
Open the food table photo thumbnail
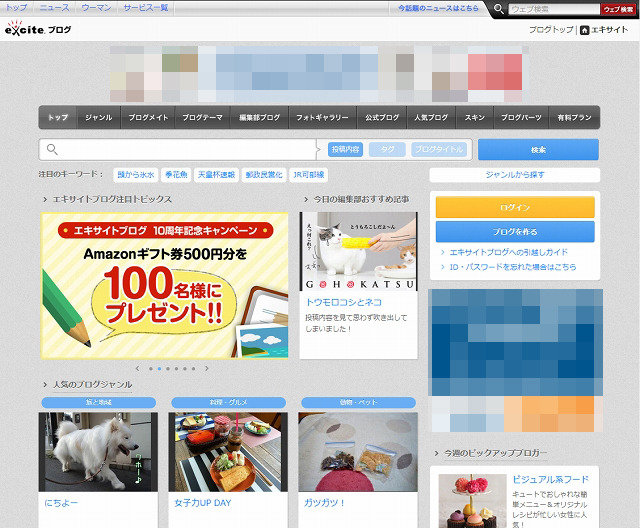pos(228,452)
